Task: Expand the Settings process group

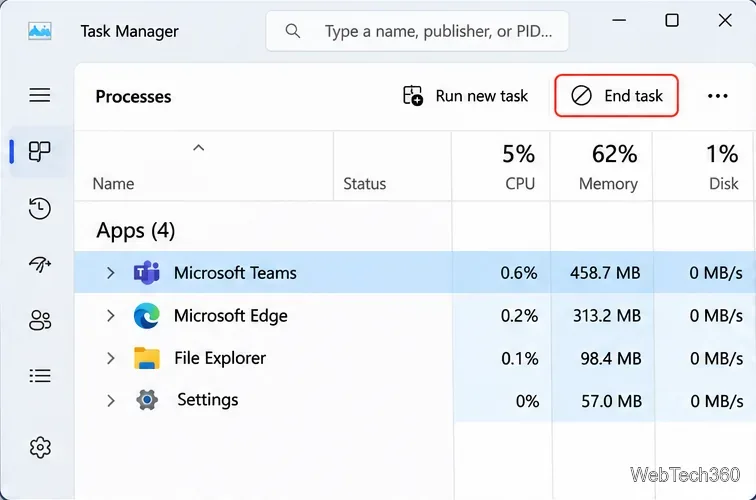Action: pos(110,401)
